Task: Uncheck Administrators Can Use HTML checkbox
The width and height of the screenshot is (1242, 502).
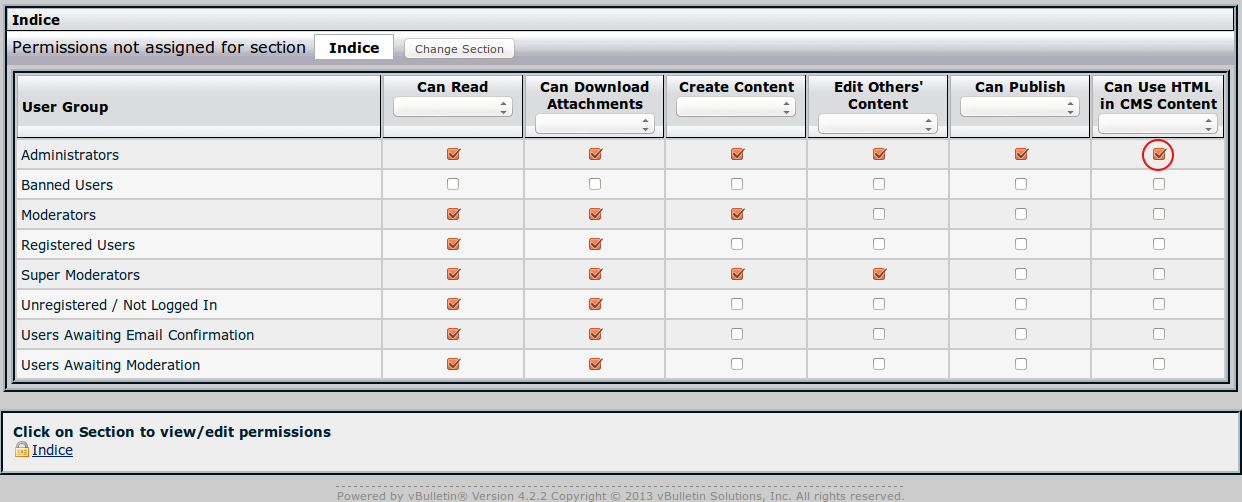Action: pyautogui.click(x=1159, y=154)
